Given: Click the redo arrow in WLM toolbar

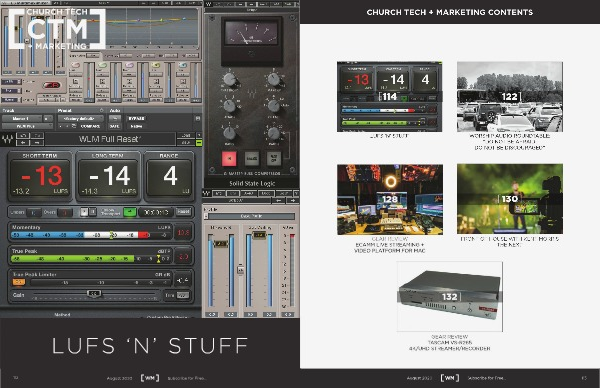Looking at the screenshot, I should [x=38, y=136].
